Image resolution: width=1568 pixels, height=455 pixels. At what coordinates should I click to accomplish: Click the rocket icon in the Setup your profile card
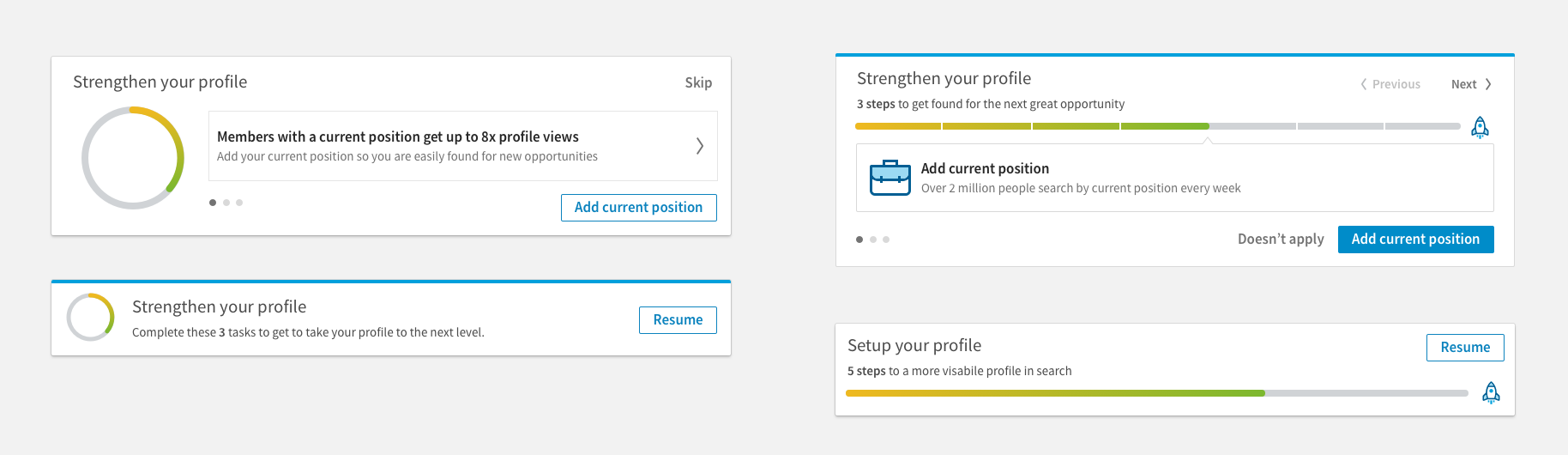pos(1492,392)
